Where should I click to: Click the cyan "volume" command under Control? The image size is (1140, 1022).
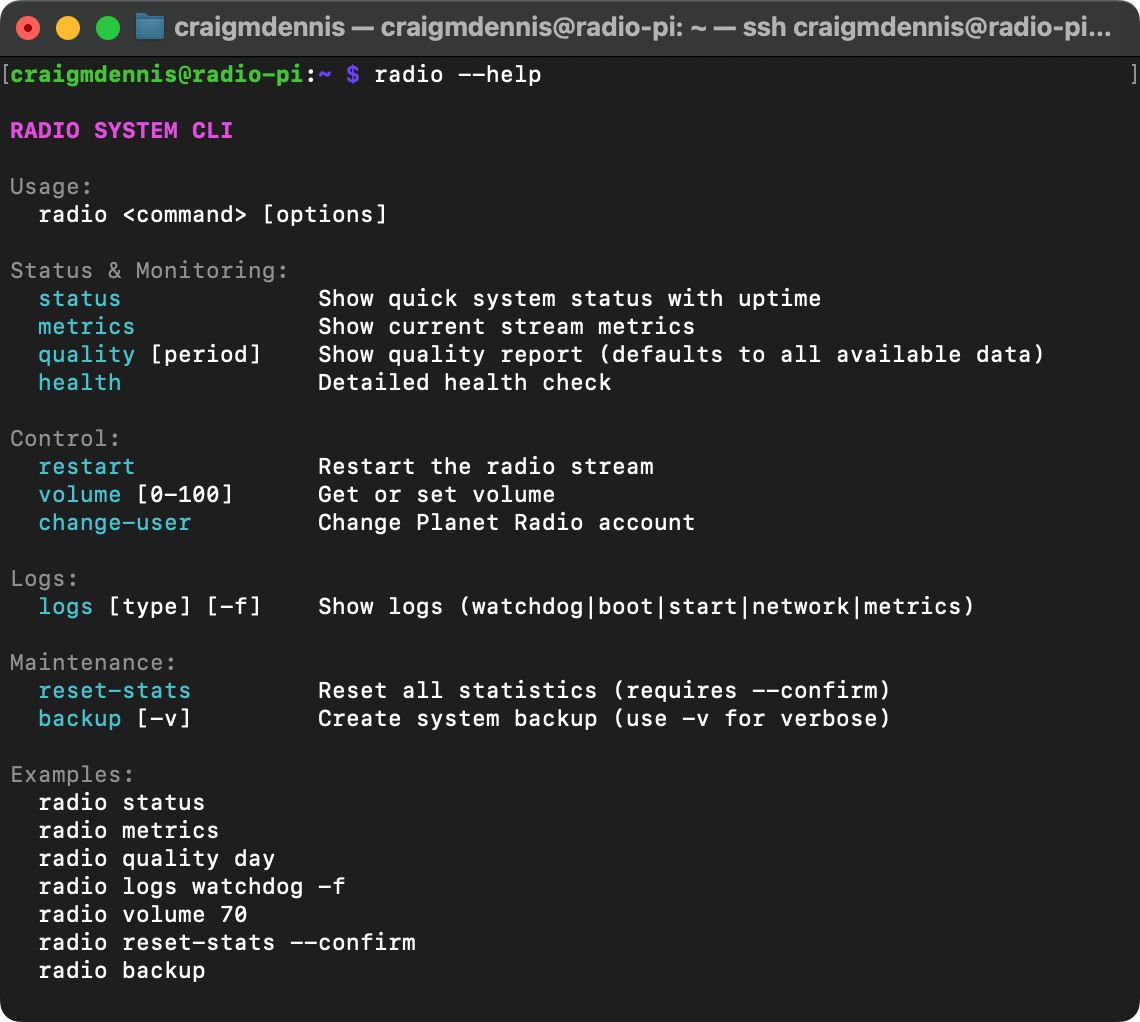point(79,495)
